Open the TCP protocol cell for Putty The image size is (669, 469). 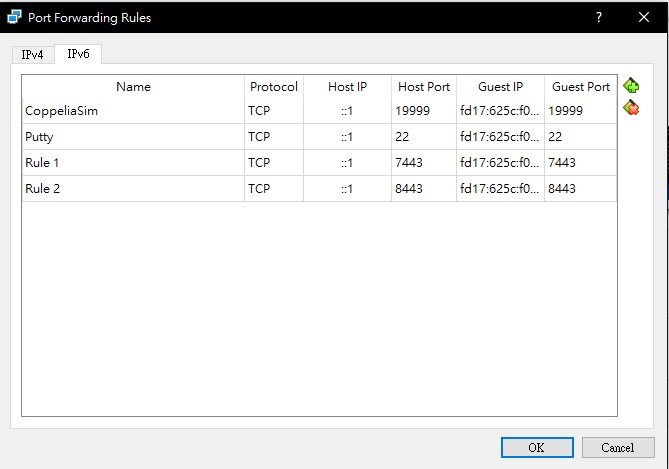coord(273,137)
